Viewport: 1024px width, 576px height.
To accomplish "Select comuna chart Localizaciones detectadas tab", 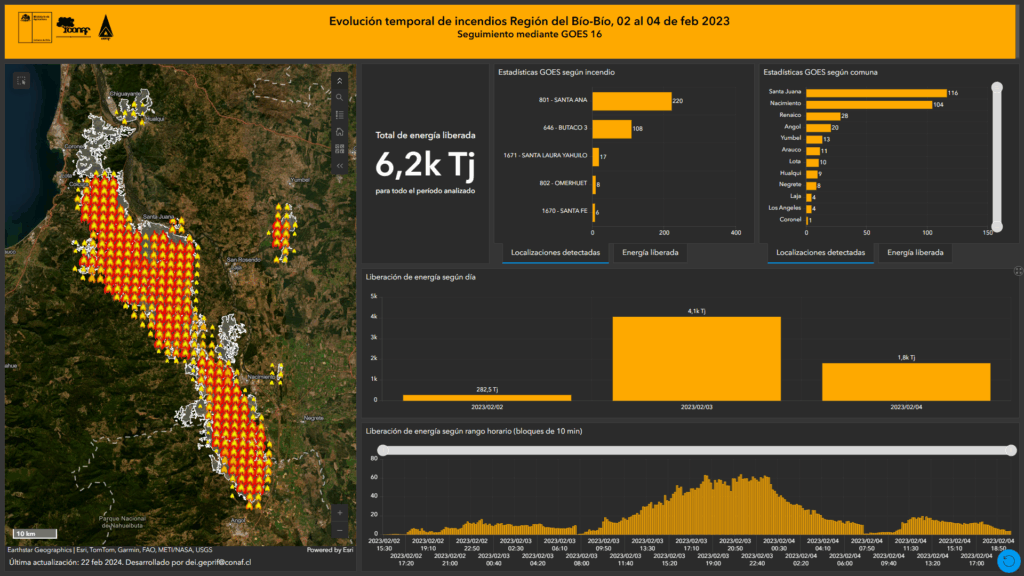I will click(820, 253).
